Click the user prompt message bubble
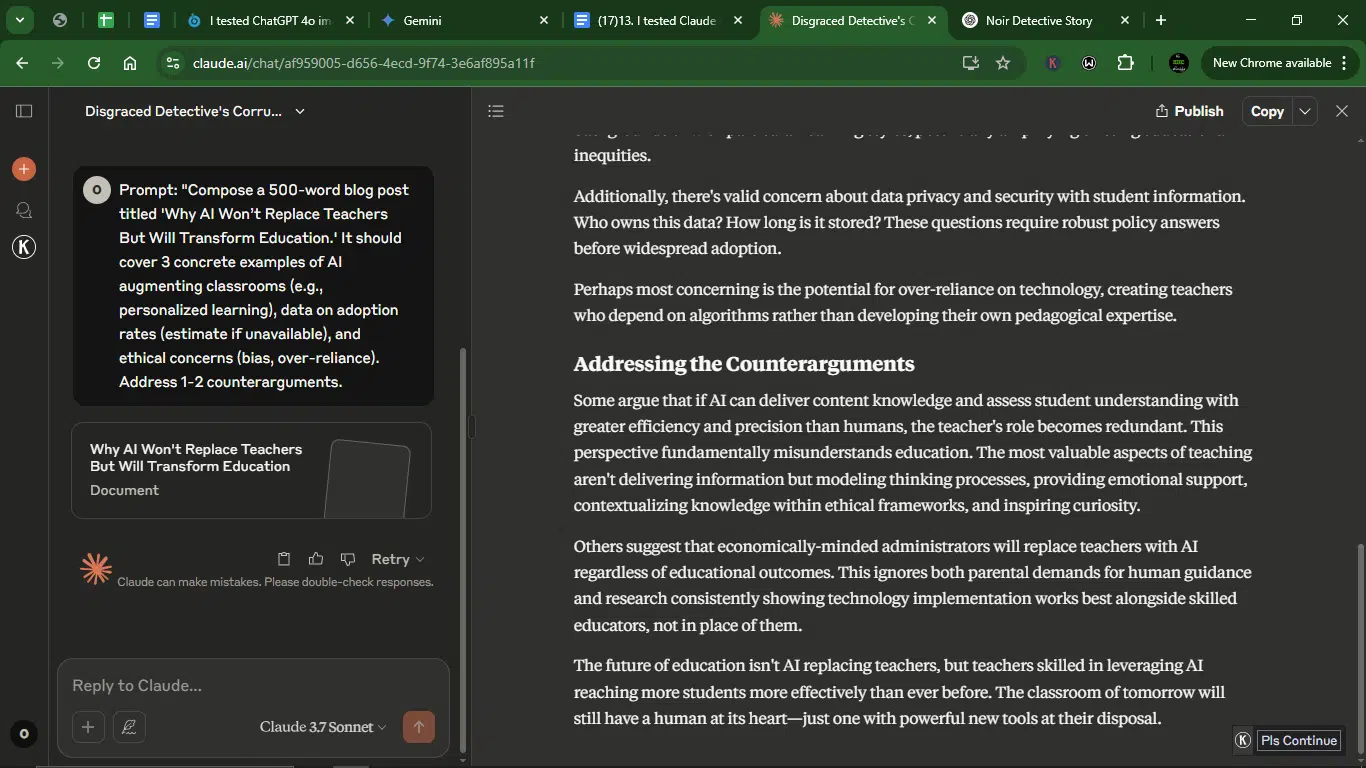 click(x=254, y=286)
